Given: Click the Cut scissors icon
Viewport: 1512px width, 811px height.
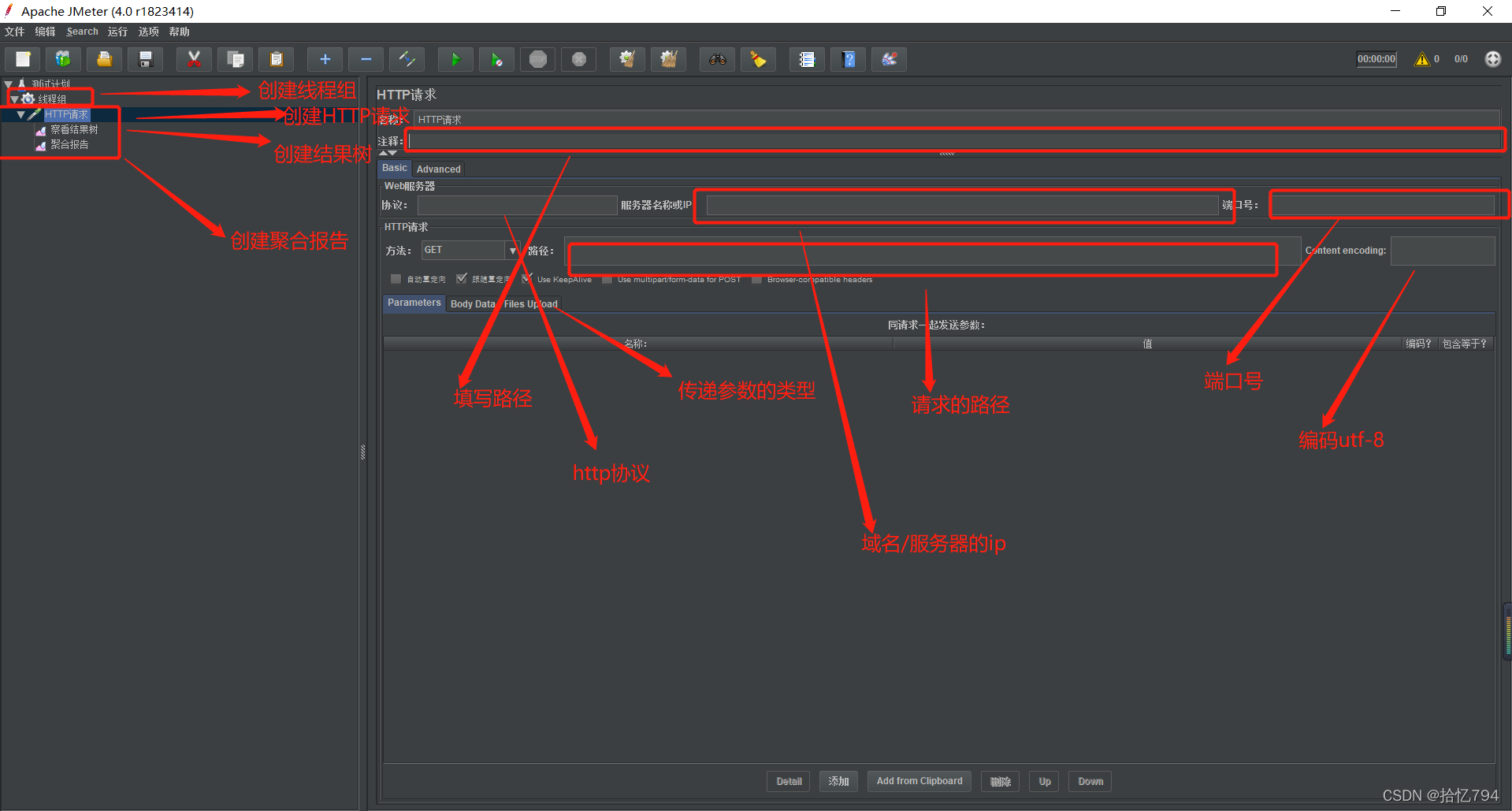Looking at the screenshot, I should click(194, 59).
